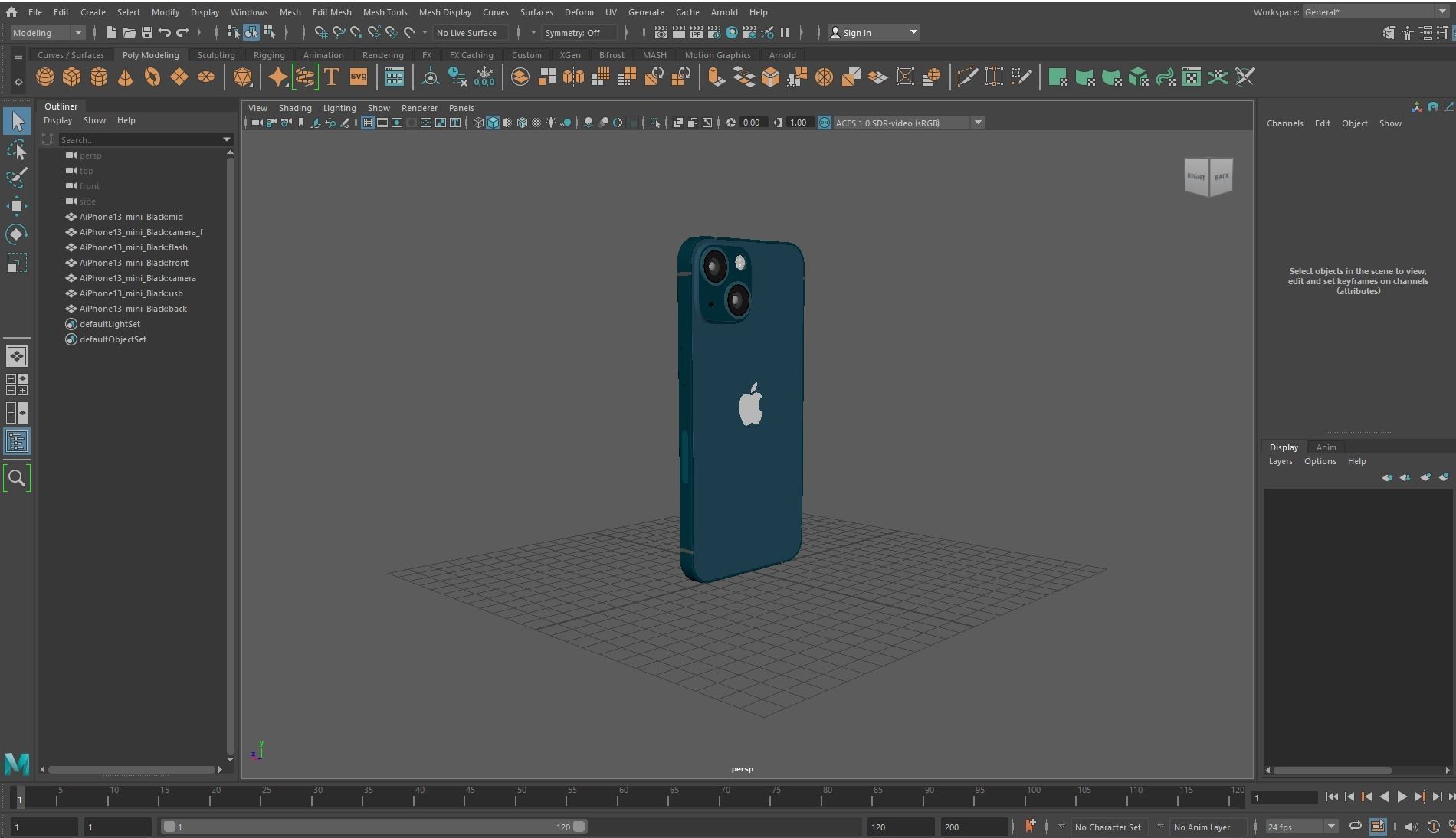
Task: Select AiPhone13_mini_Black:back in the Outliner
Action: click(x=133, y=309)
